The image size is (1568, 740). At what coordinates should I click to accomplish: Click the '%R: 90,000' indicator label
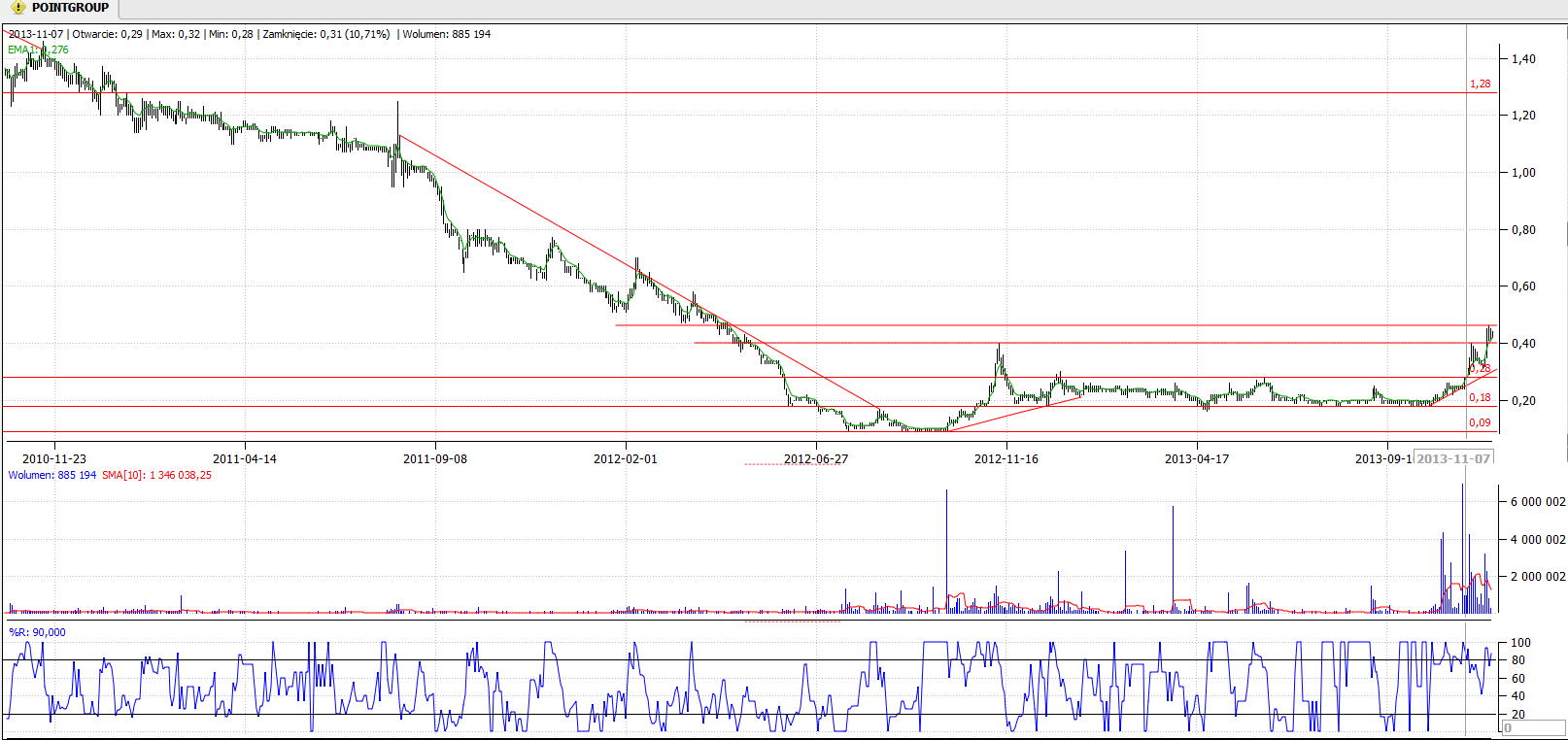(37, 632)
